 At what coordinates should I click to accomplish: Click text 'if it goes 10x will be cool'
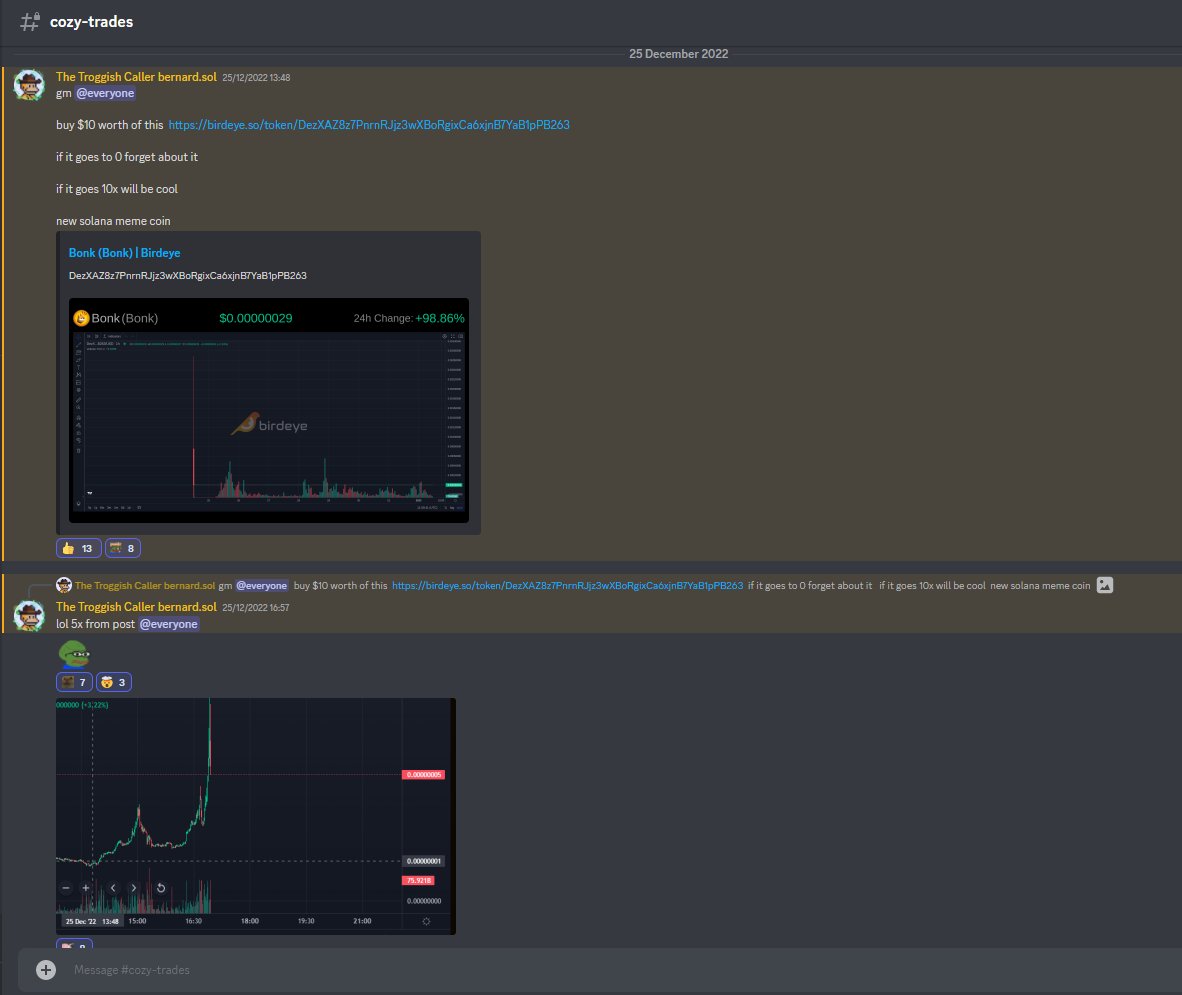pyautogui.click(x=117, y=189)
